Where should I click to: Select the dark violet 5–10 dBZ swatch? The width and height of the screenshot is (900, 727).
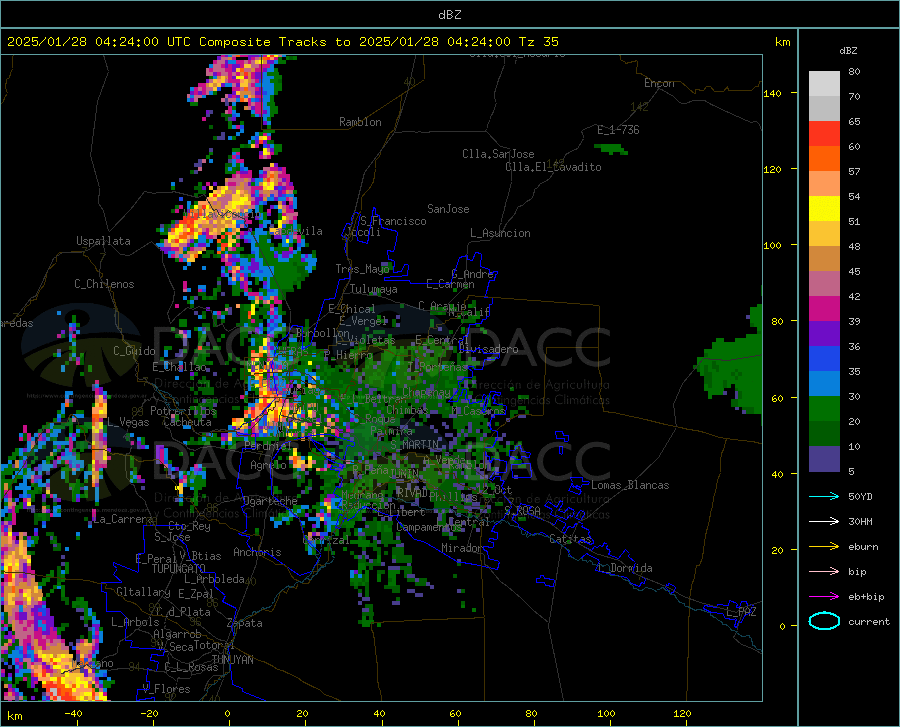pos(824,459)
